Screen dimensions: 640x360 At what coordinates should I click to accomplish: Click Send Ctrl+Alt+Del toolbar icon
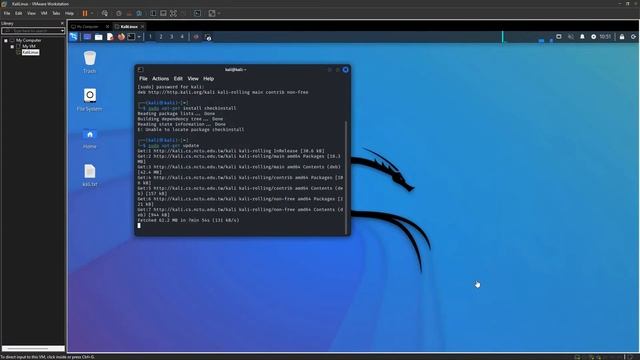tap(104, 13)
